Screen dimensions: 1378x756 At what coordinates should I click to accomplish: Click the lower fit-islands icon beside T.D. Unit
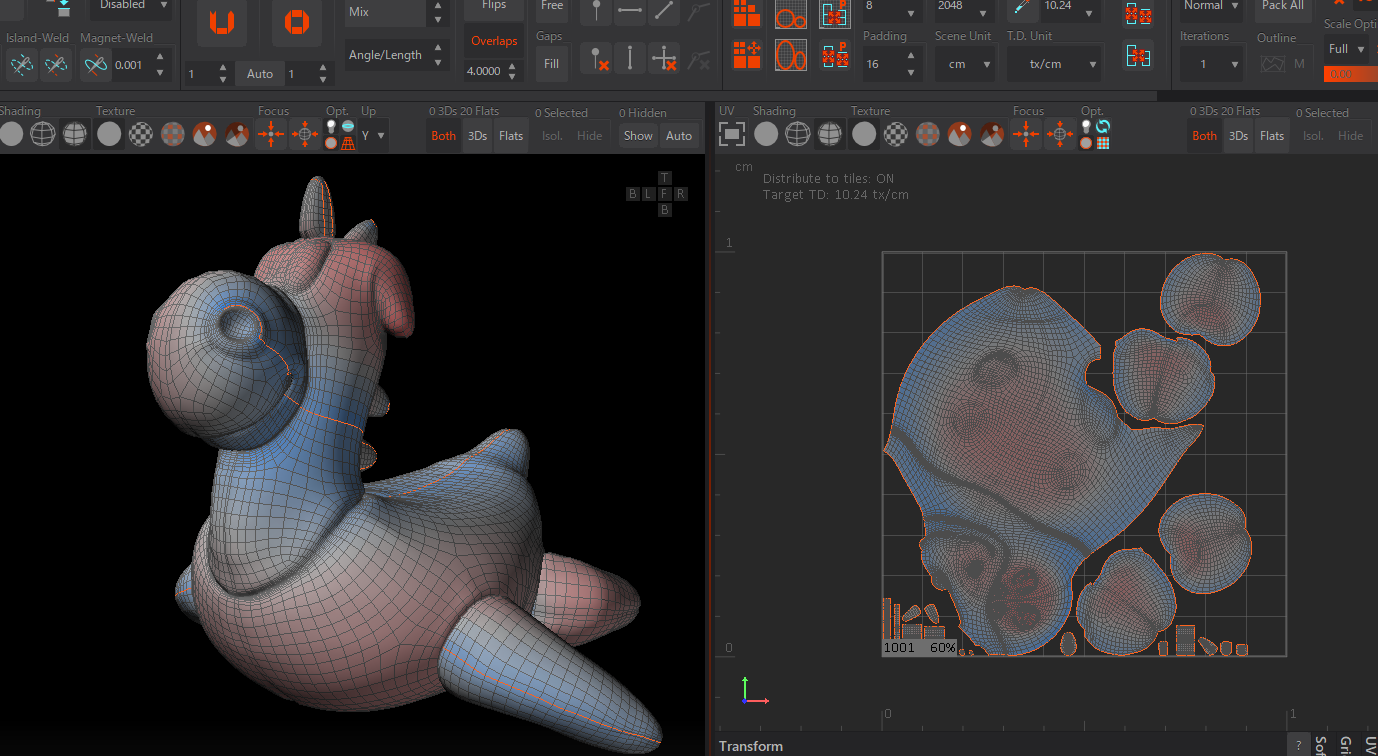tap(1137, 55)
